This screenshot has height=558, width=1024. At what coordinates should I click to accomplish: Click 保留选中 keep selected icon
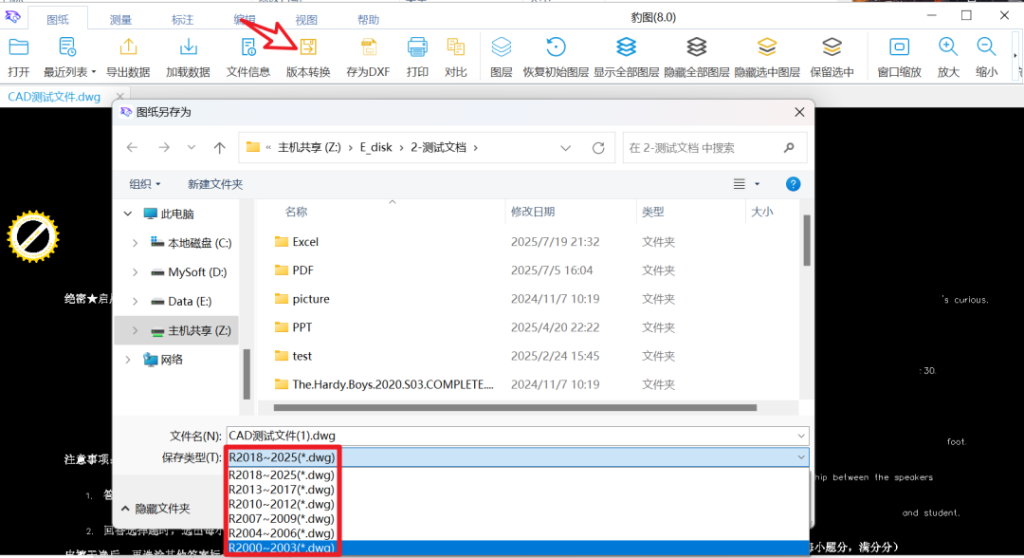click(x=832, y=47)
